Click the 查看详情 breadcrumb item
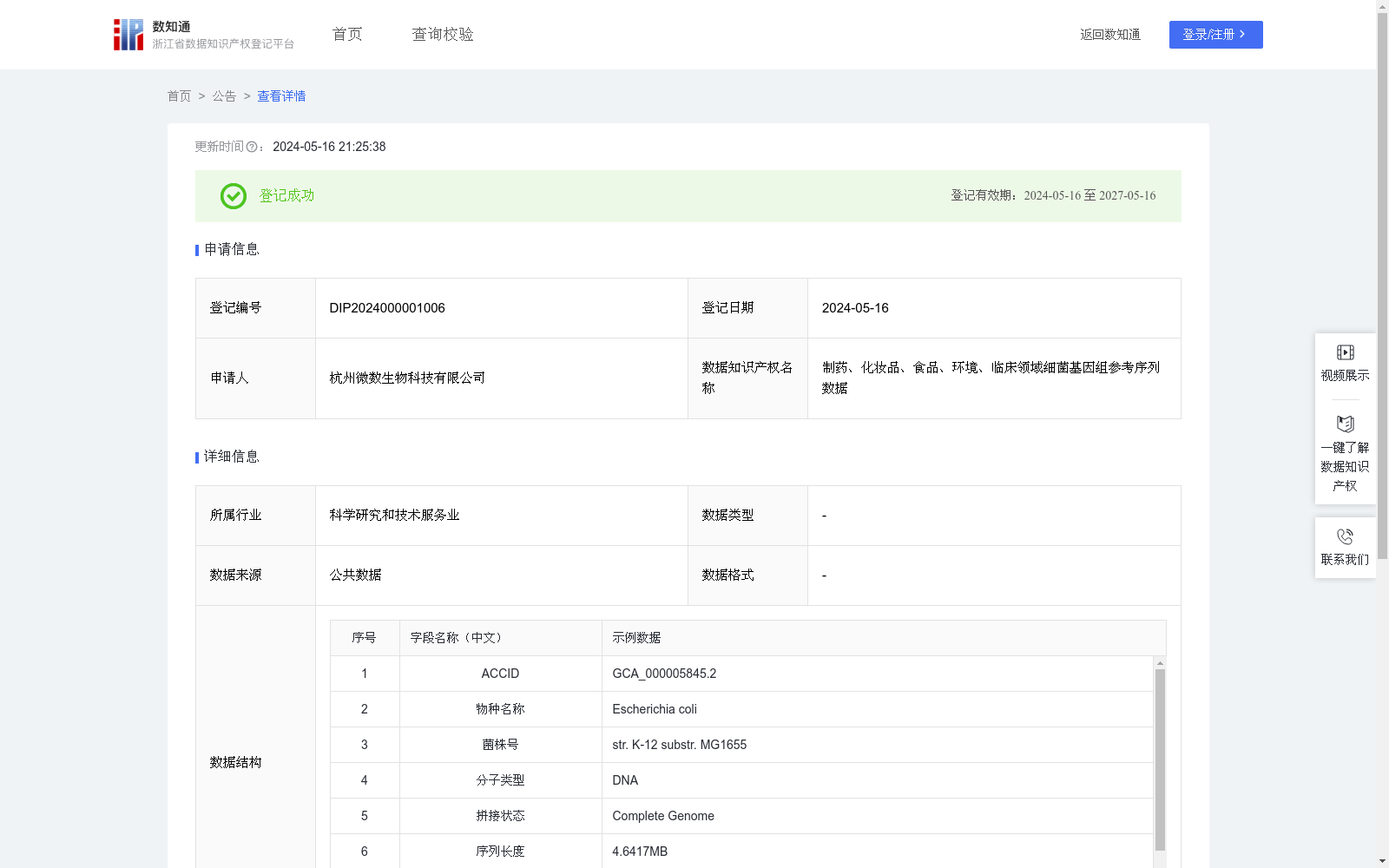1389x868 pixels. click(x=281, y=96)
